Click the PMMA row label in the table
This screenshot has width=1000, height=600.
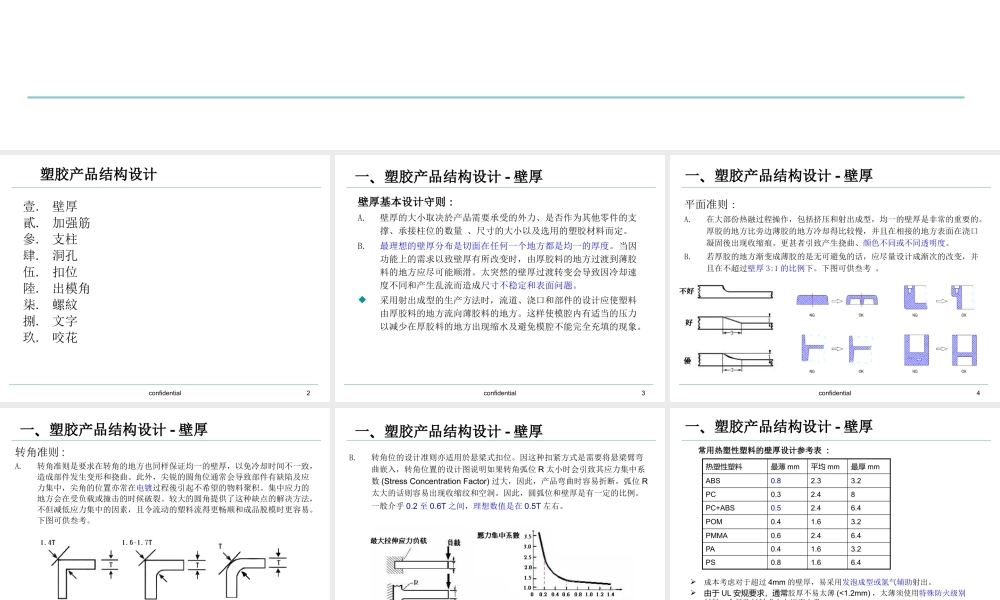pyautogui.click(x=717, y=536)
